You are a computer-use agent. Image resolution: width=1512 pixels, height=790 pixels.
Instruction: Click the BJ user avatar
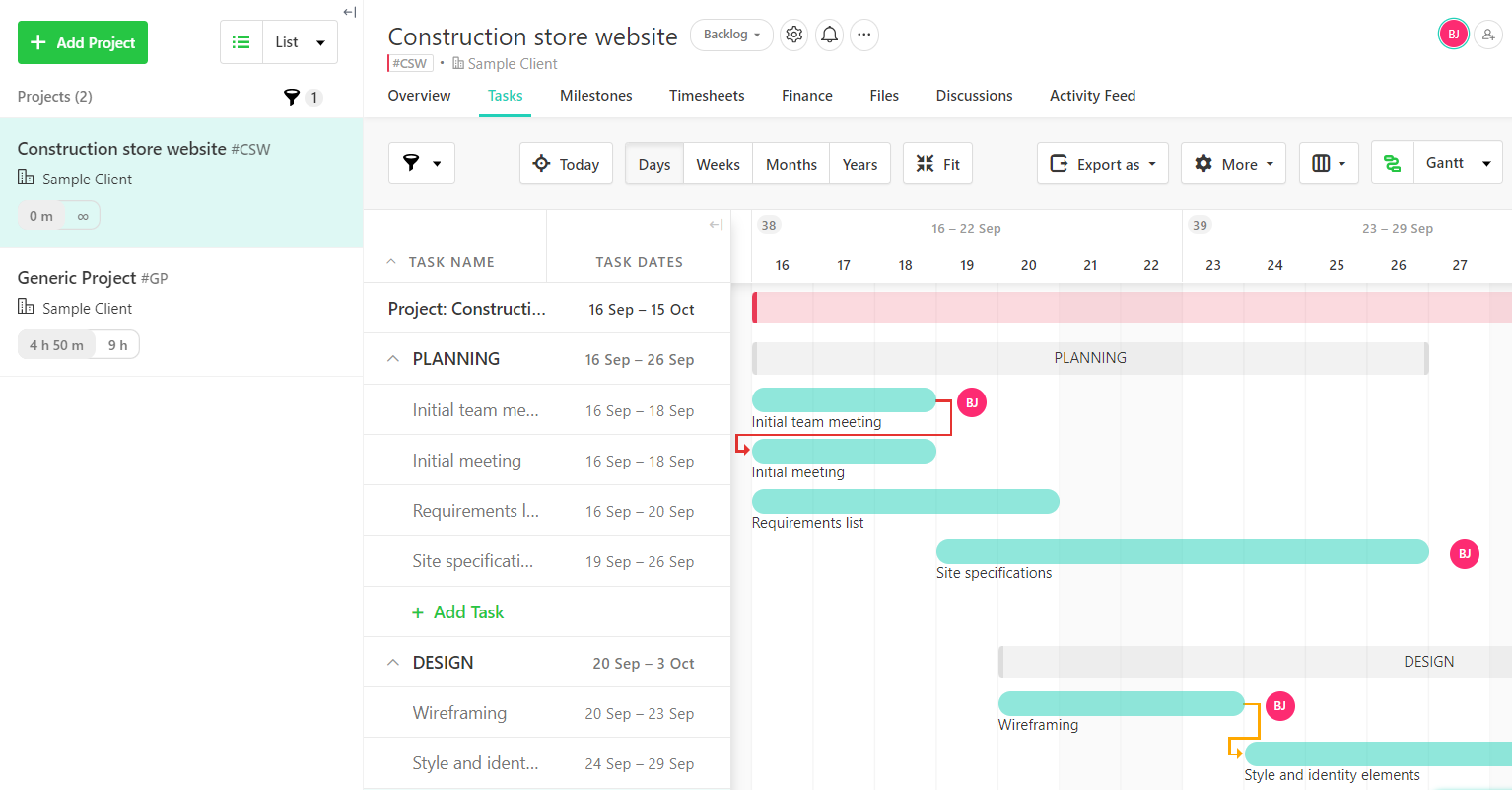click(1453, 35)
